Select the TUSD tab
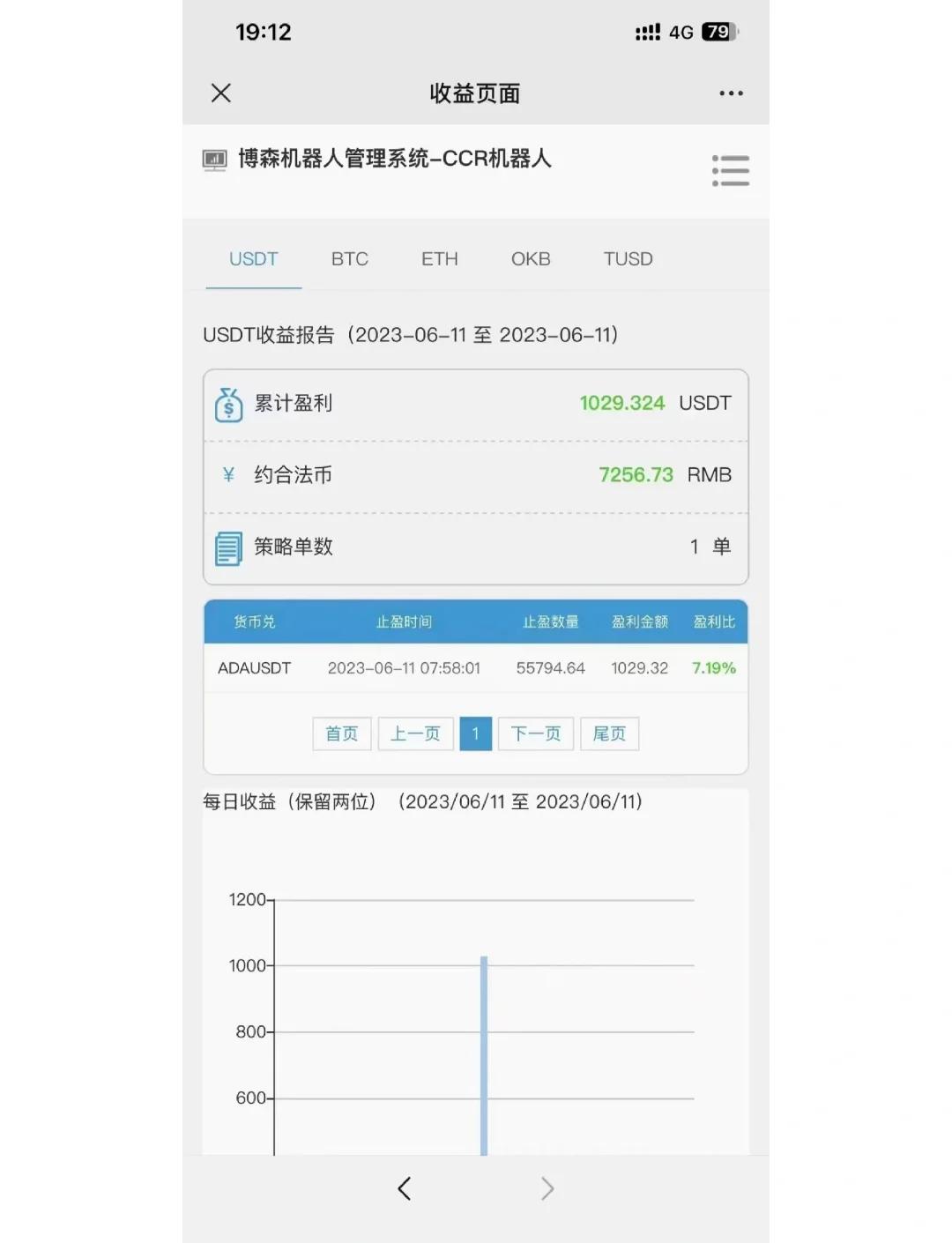Image resolution: width=952 pixels, height=1243 pixels. tap(628, 258)
